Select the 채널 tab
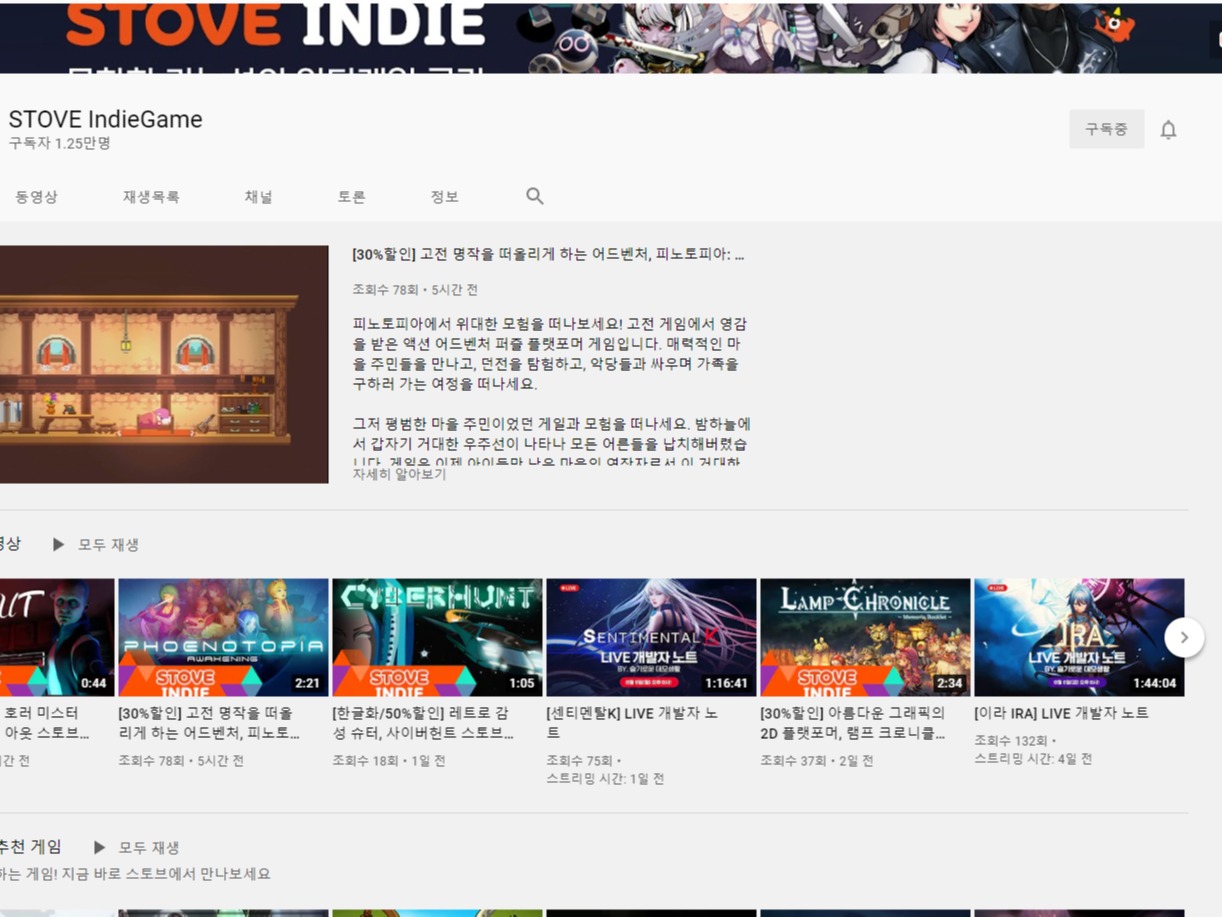 (x=258, y=196)
